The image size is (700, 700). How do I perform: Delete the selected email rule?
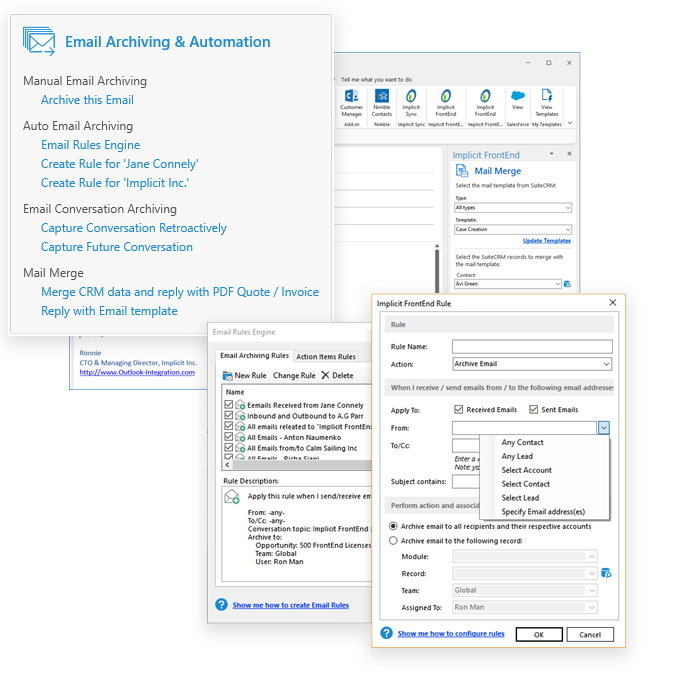pos(337,375)
